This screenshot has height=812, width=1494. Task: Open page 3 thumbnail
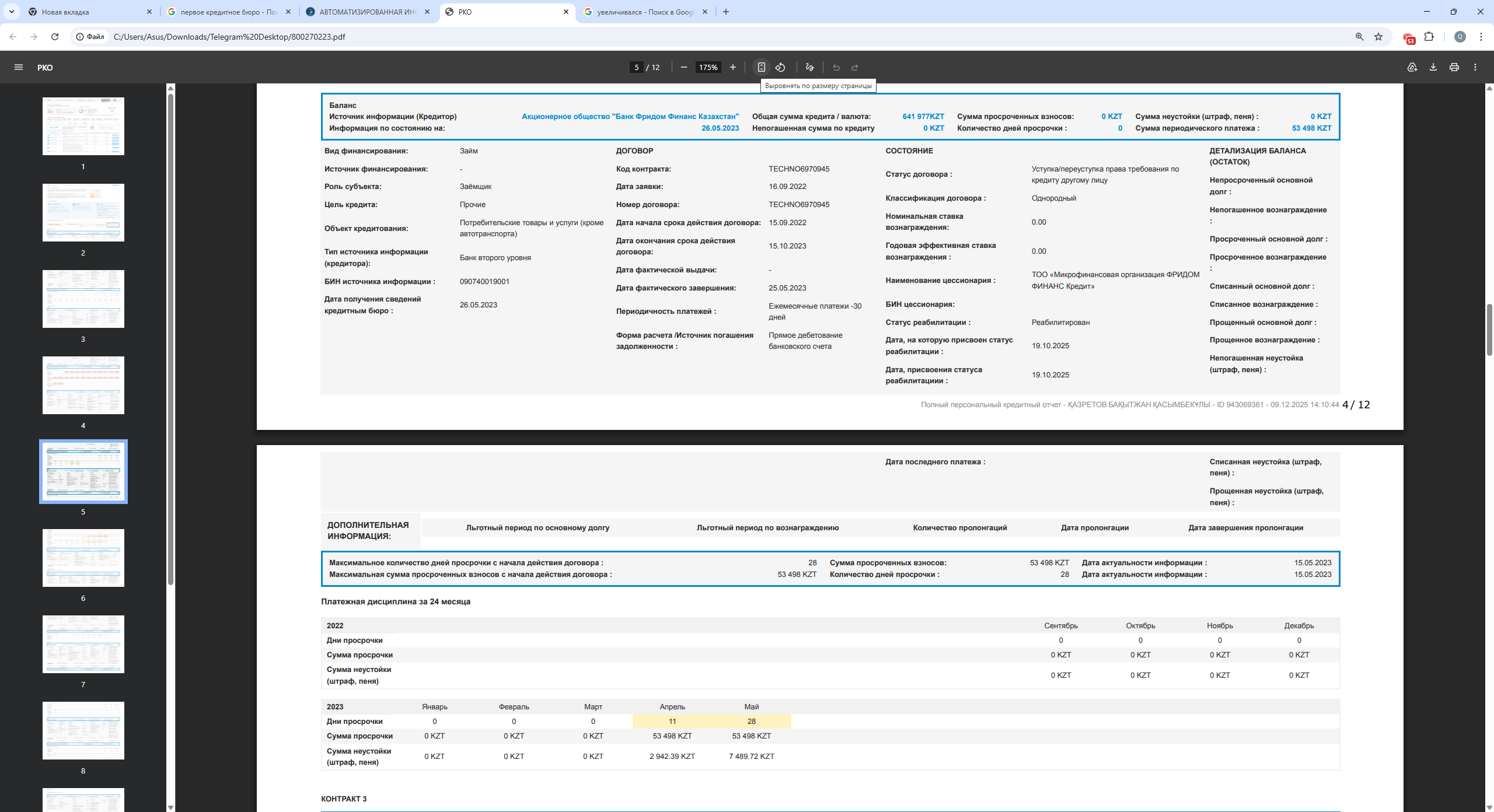coord(83,299)
